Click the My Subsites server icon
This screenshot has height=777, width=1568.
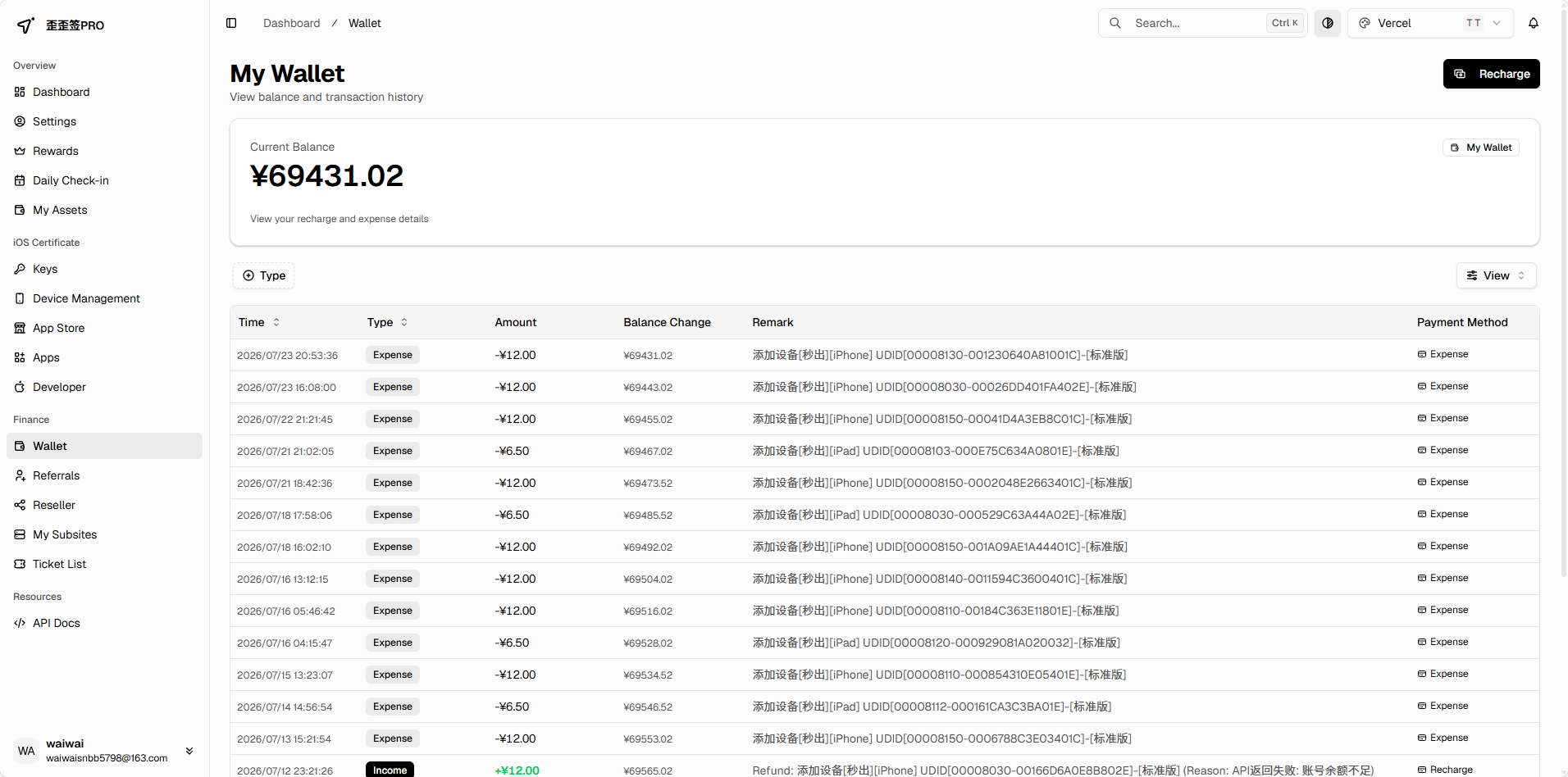[20, 534]
